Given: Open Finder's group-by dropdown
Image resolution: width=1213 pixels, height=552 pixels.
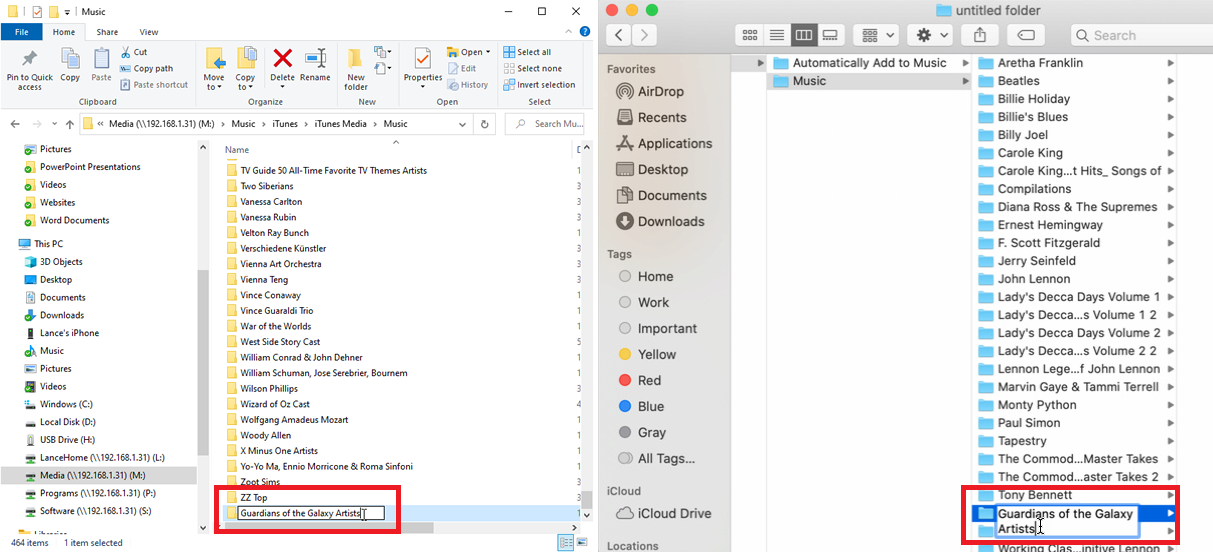Looking at the screenshot, I should [x=876, y=35].
